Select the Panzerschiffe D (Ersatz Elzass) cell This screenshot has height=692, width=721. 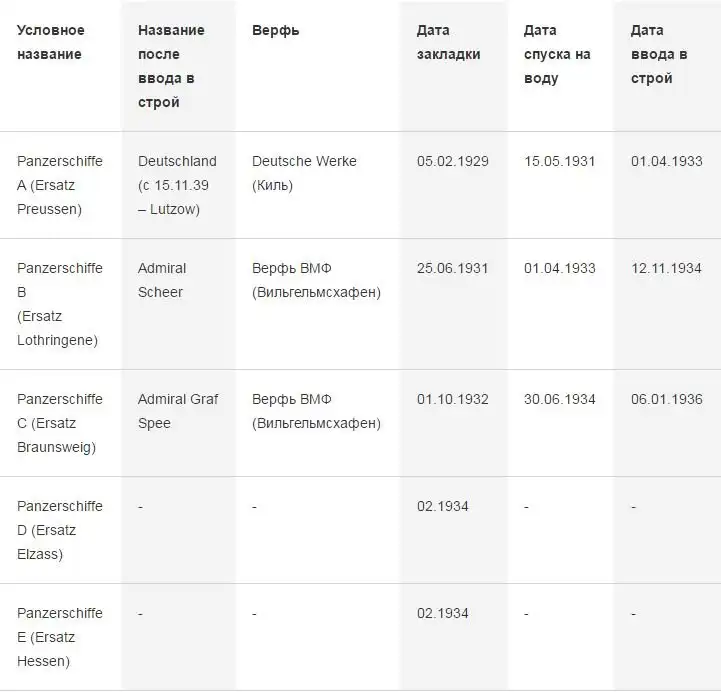[60, 530]
